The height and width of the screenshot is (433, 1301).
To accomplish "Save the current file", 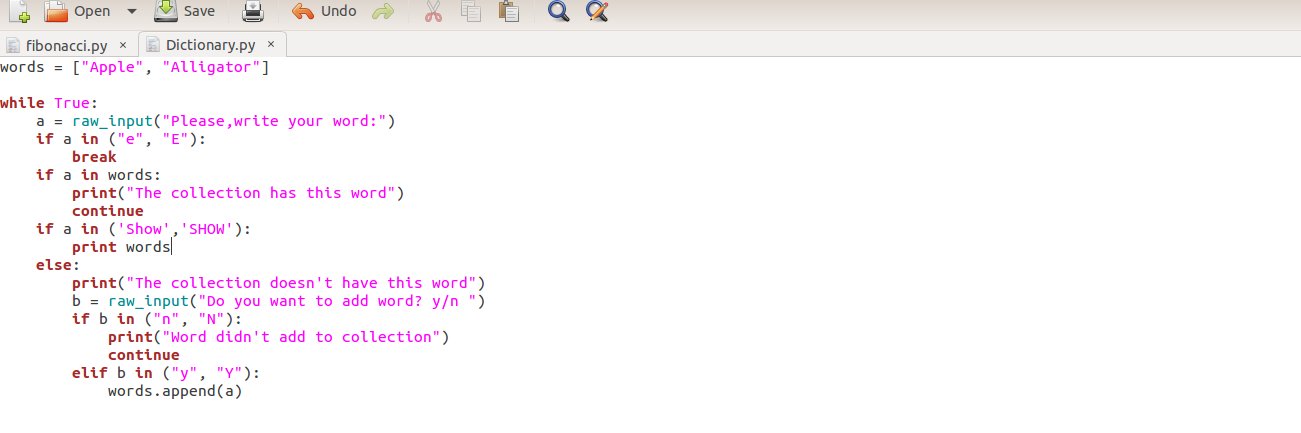I will point(185,12).
